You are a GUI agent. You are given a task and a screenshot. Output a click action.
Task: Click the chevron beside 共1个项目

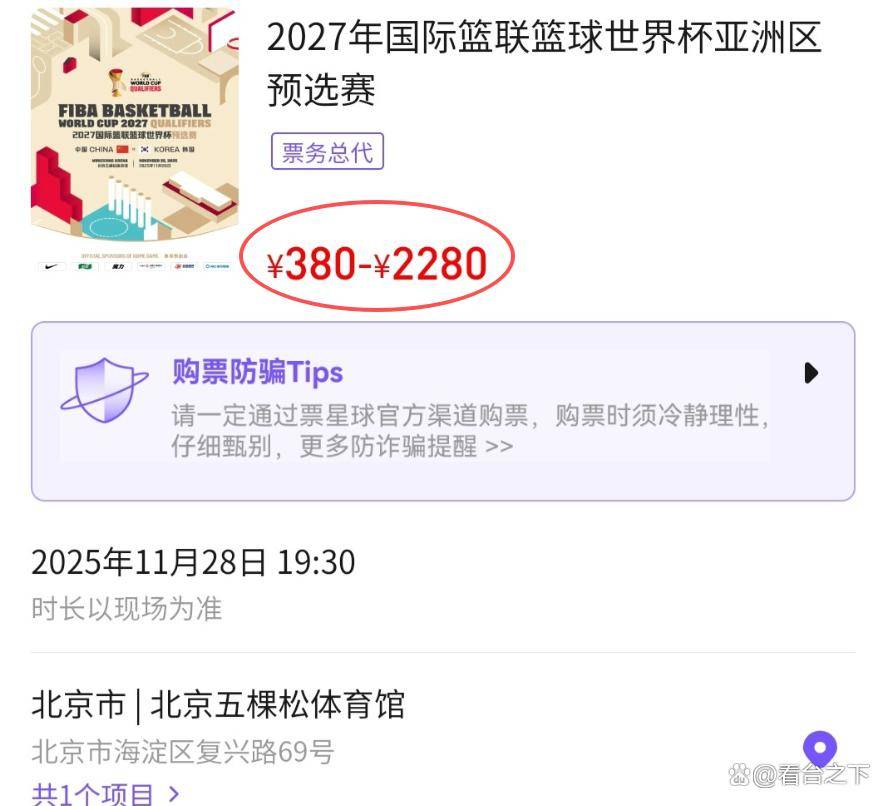coord(174,793)
